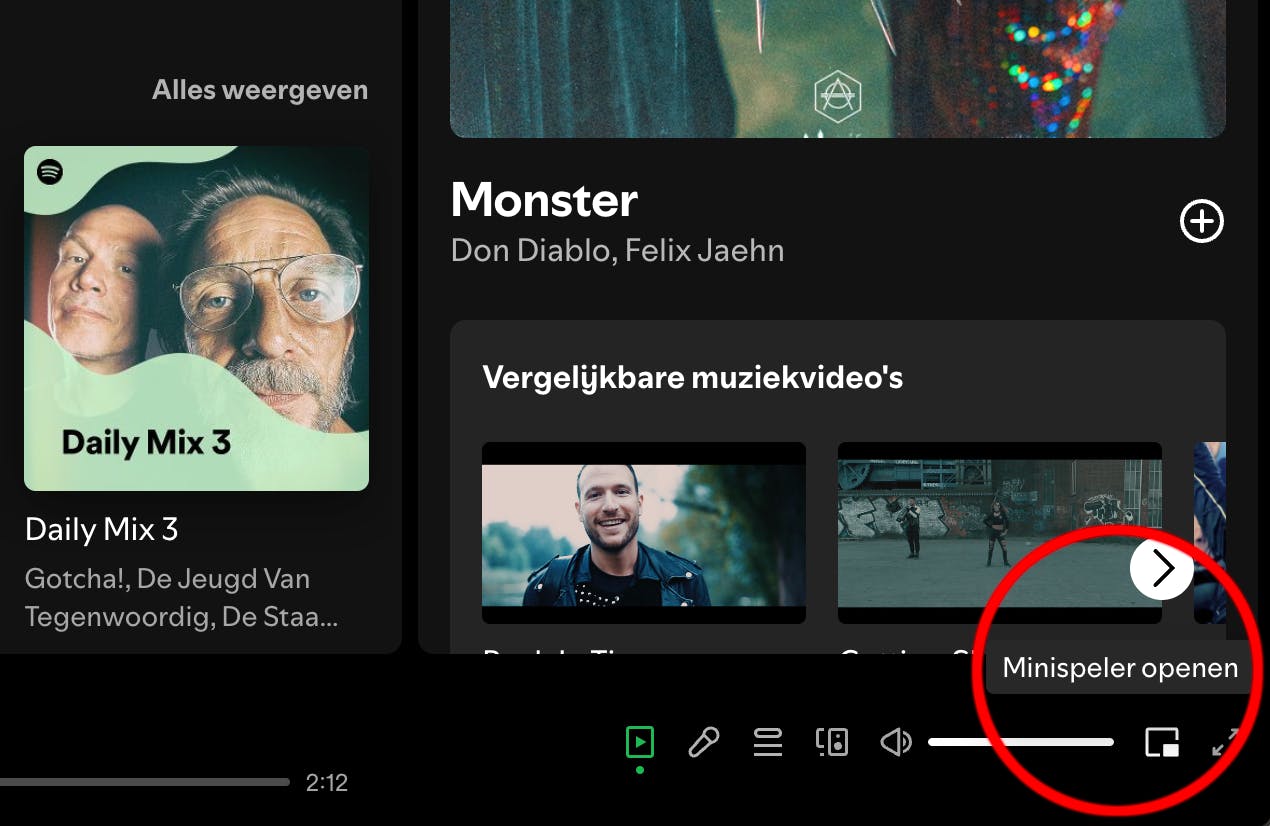This screenshot has height=826, width=1270.
Task: Mute audio with the speaker icon
Action: coord(896,742)
